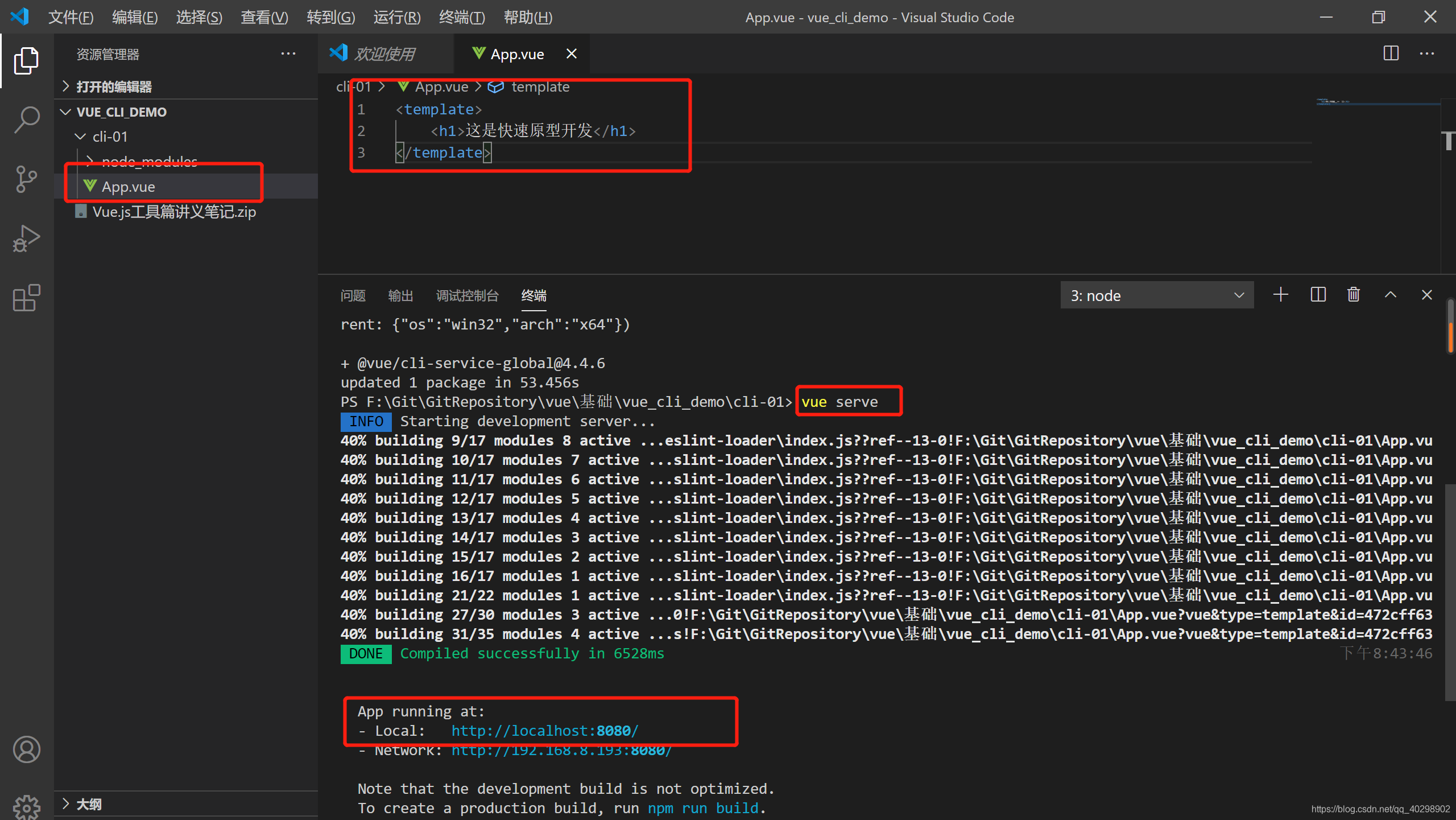This screenshot has width=1456, height=820.
Task: Restore down the VS Code window
Action: [x=1378, y=17]
